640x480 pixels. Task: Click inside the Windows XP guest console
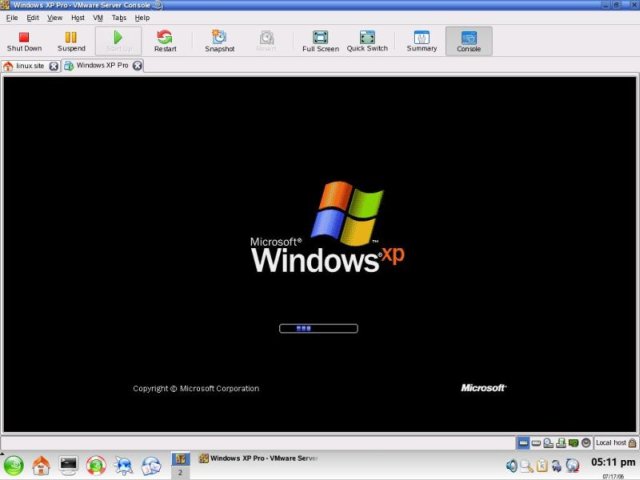pyautogui.click(x=320, y=254)
